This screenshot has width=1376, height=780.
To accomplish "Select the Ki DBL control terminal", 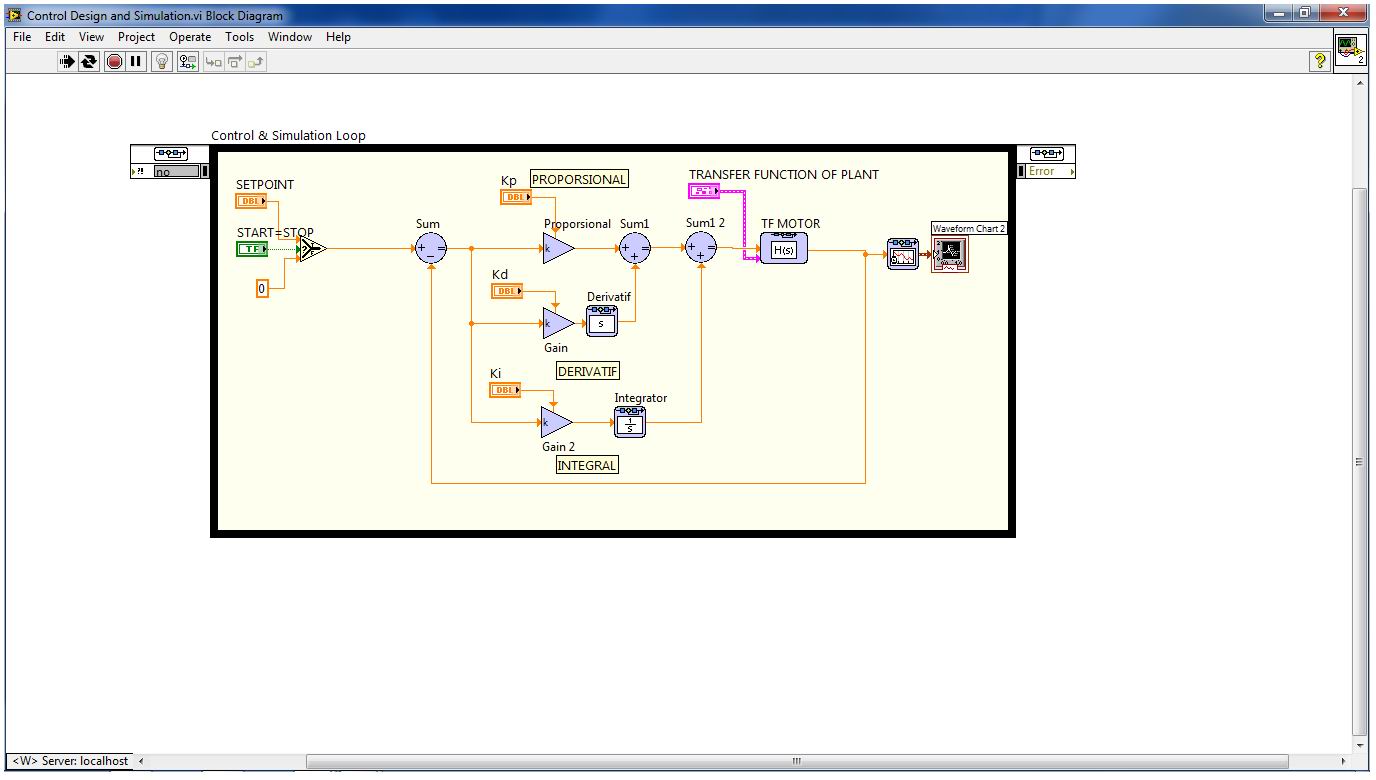I will (505, 390).
